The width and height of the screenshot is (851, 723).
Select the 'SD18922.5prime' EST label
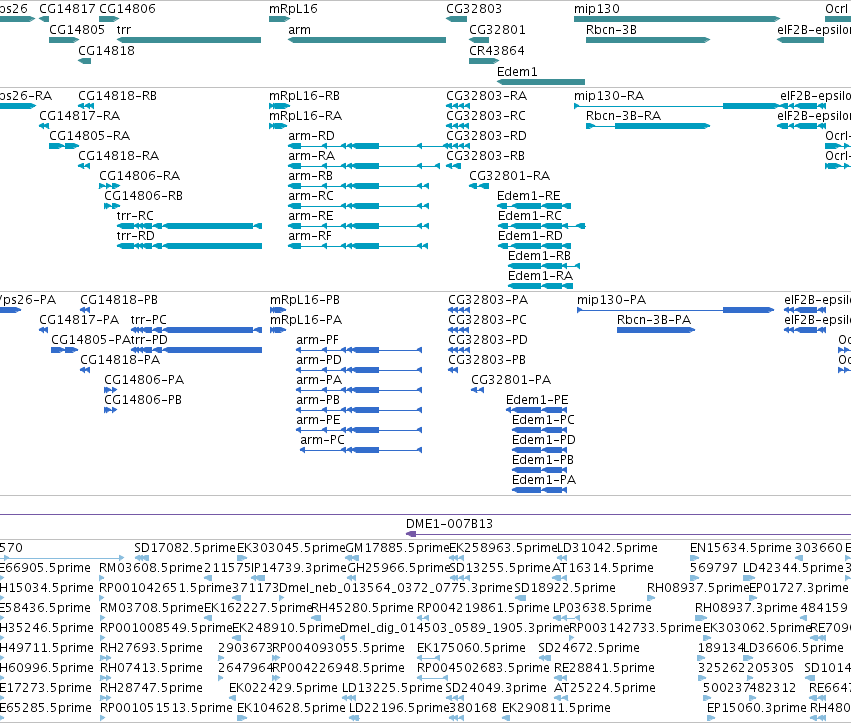pos(565,588)
